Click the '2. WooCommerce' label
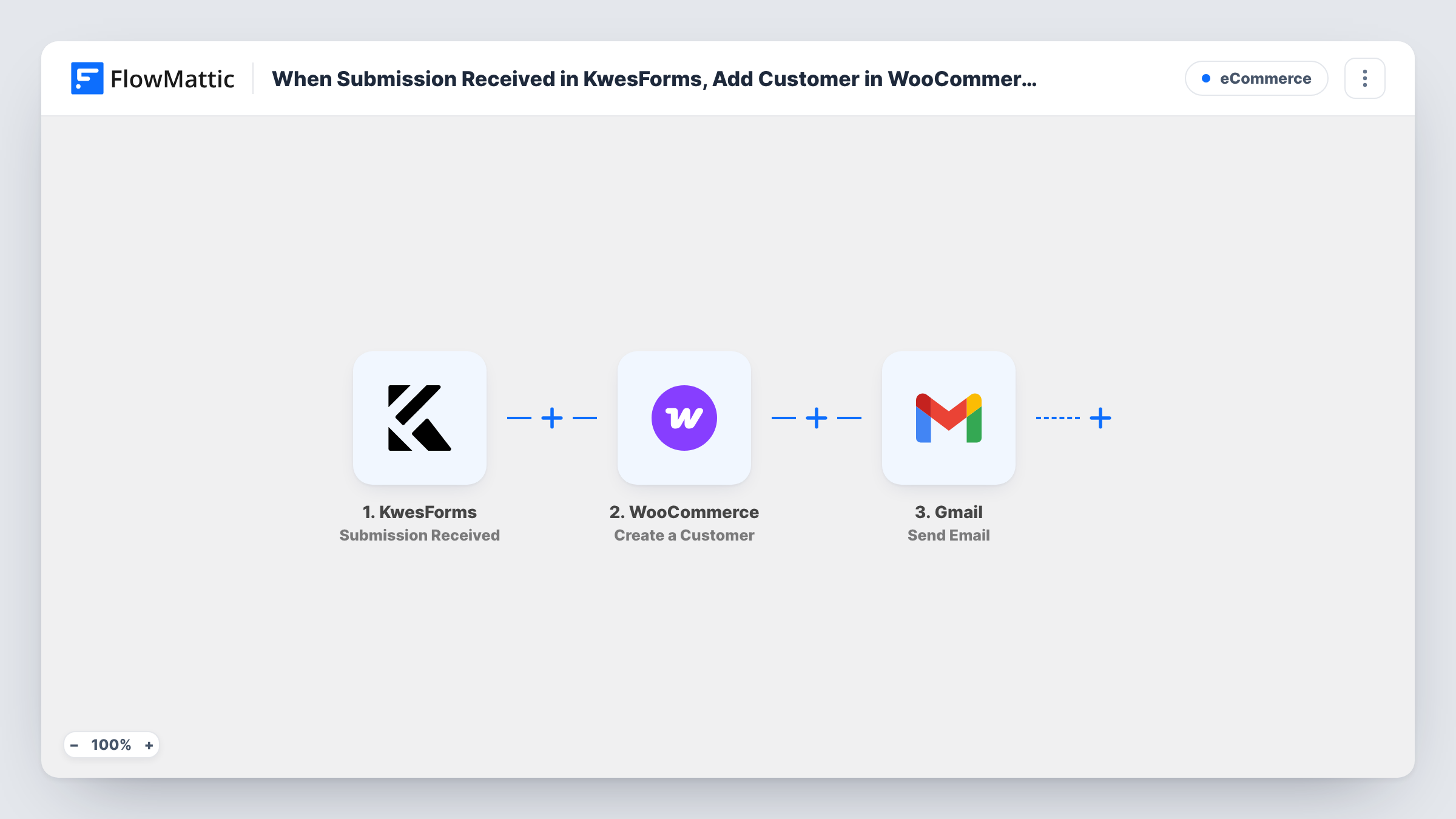 tap(684, 512)
